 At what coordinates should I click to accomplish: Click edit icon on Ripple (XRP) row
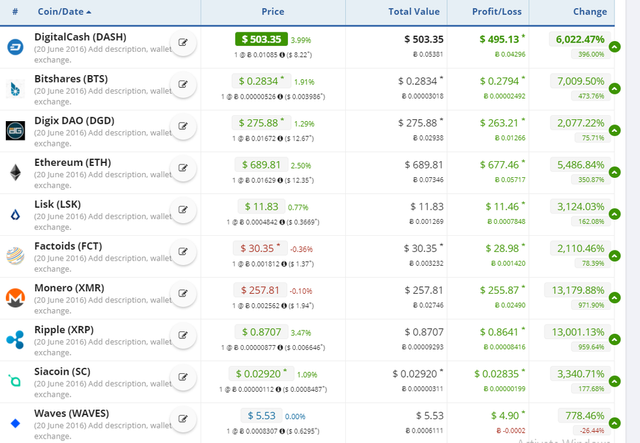coord(183,335)
